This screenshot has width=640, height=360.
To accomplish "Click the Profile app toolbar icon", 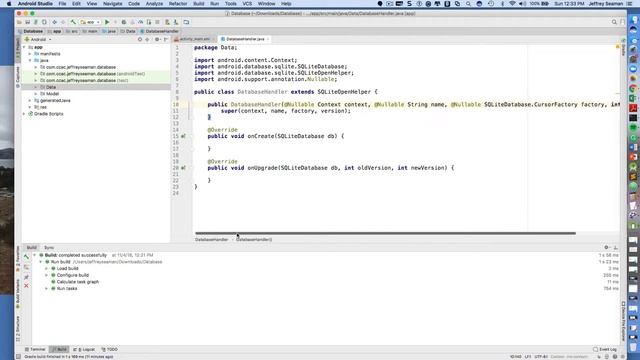I will pos(140,22).
